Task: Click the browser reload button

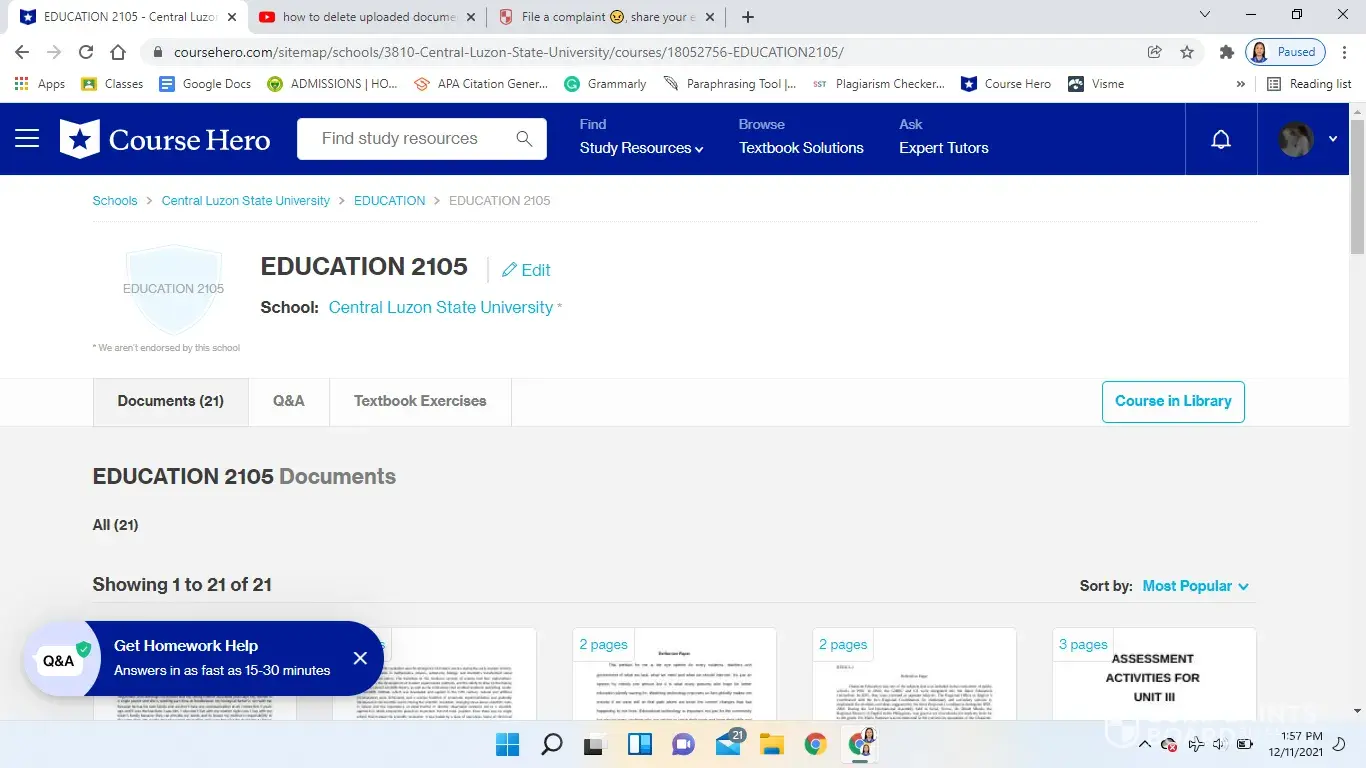Action: point(86,52)
